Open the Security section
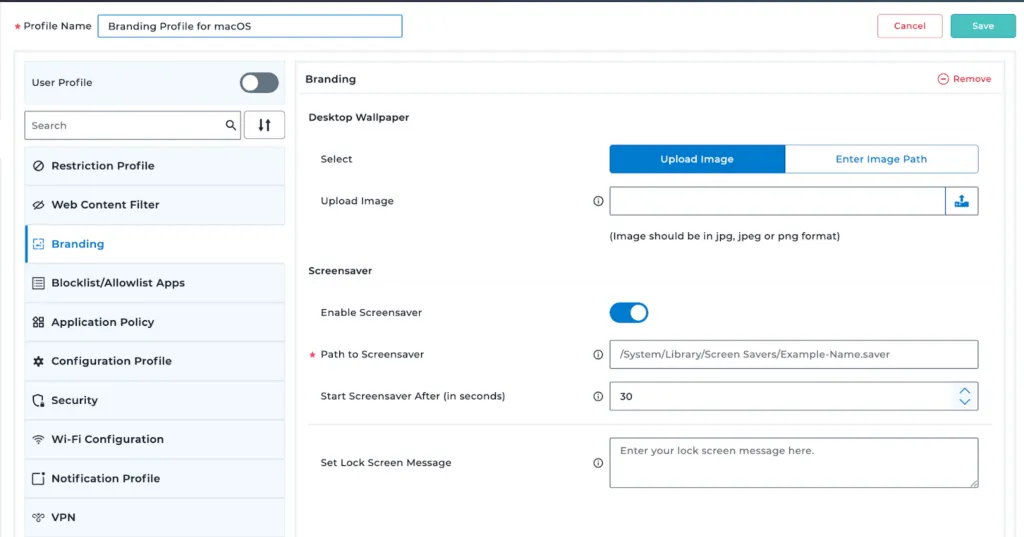The height and width of the screenshot is (537, 1024). pyautogui.click(x=155, y=400)
